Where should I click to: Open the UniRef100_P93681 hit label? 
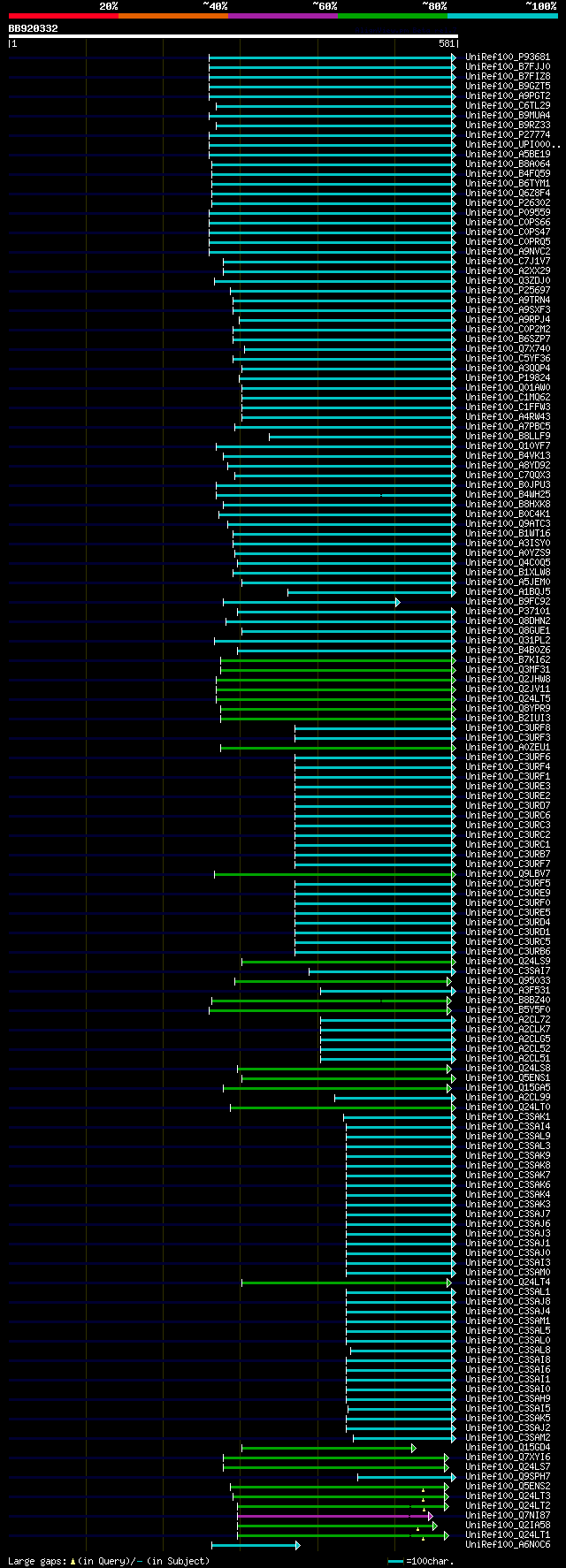coord(508,57)
